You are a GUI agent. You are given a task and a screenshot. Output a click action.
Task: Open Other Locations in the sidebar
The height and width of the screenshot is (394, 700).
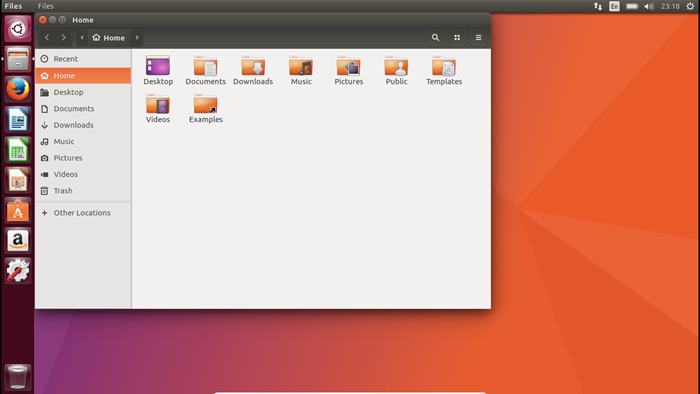click(x=83, y=213)
